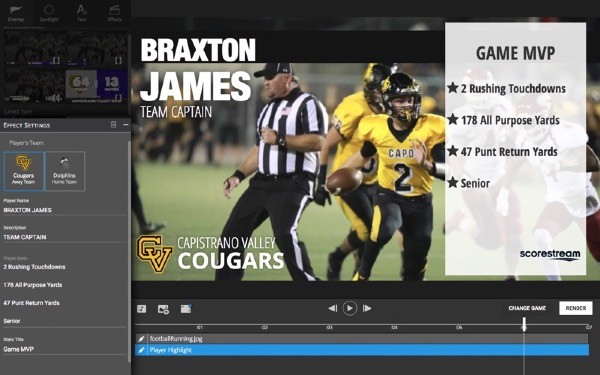
Task: Step back to previous frame
Action: 333,308
